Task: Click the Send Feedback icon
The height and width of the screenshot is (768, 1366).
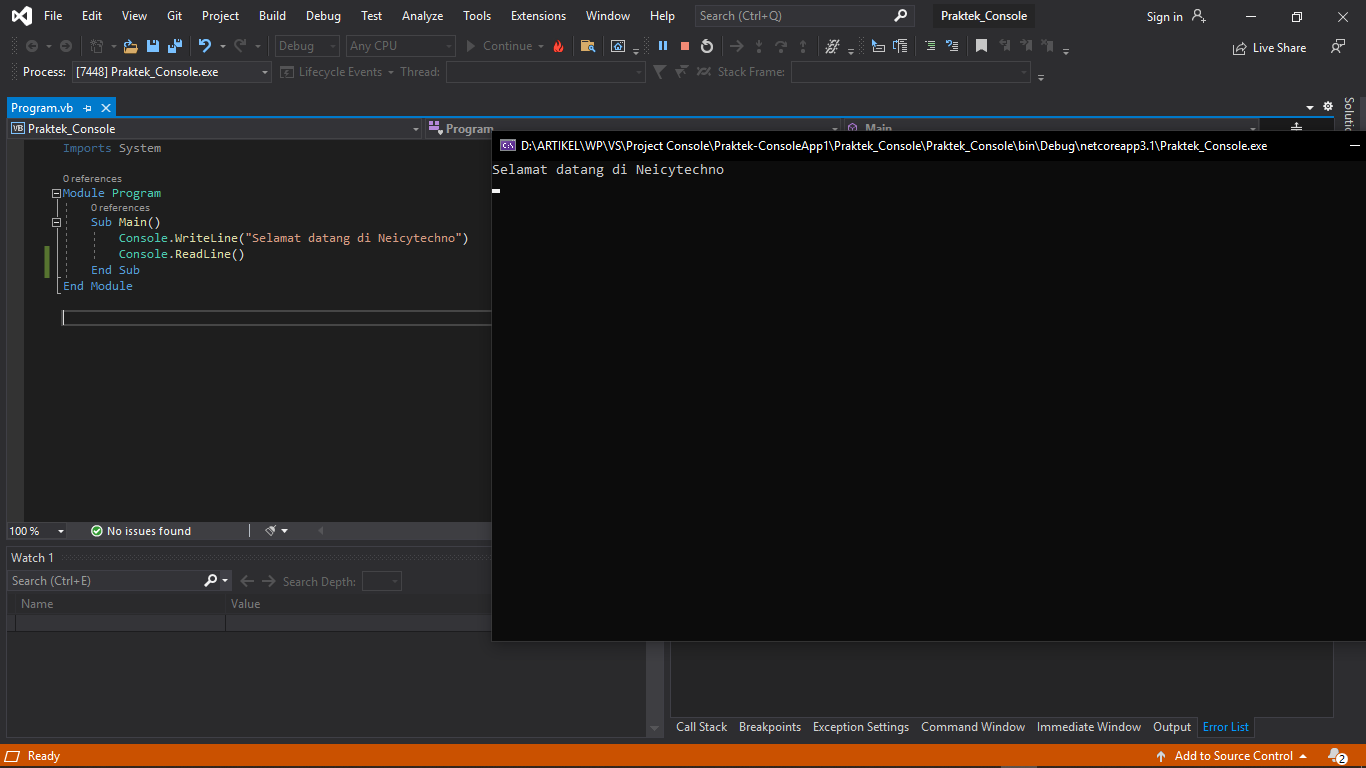Action: (1338, 47)
